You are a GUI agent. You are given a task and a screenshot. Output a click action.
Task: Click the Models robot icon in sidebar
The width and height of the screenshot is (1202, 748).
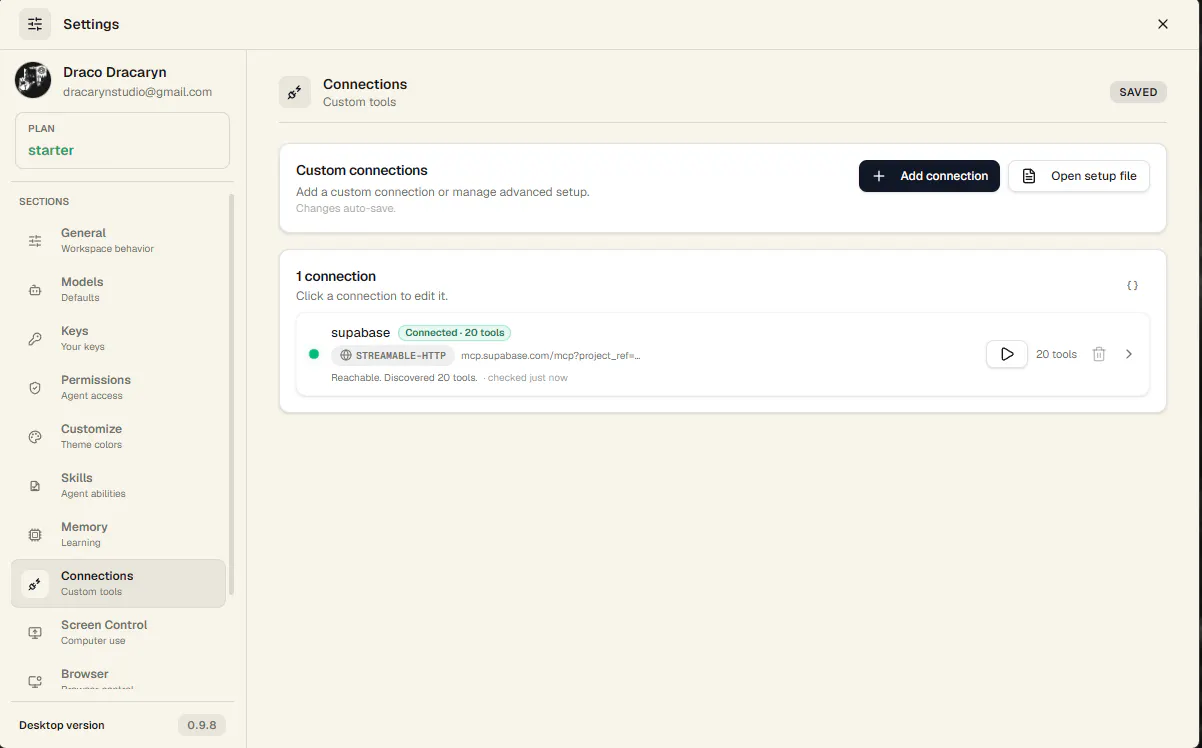coord(35,289)
